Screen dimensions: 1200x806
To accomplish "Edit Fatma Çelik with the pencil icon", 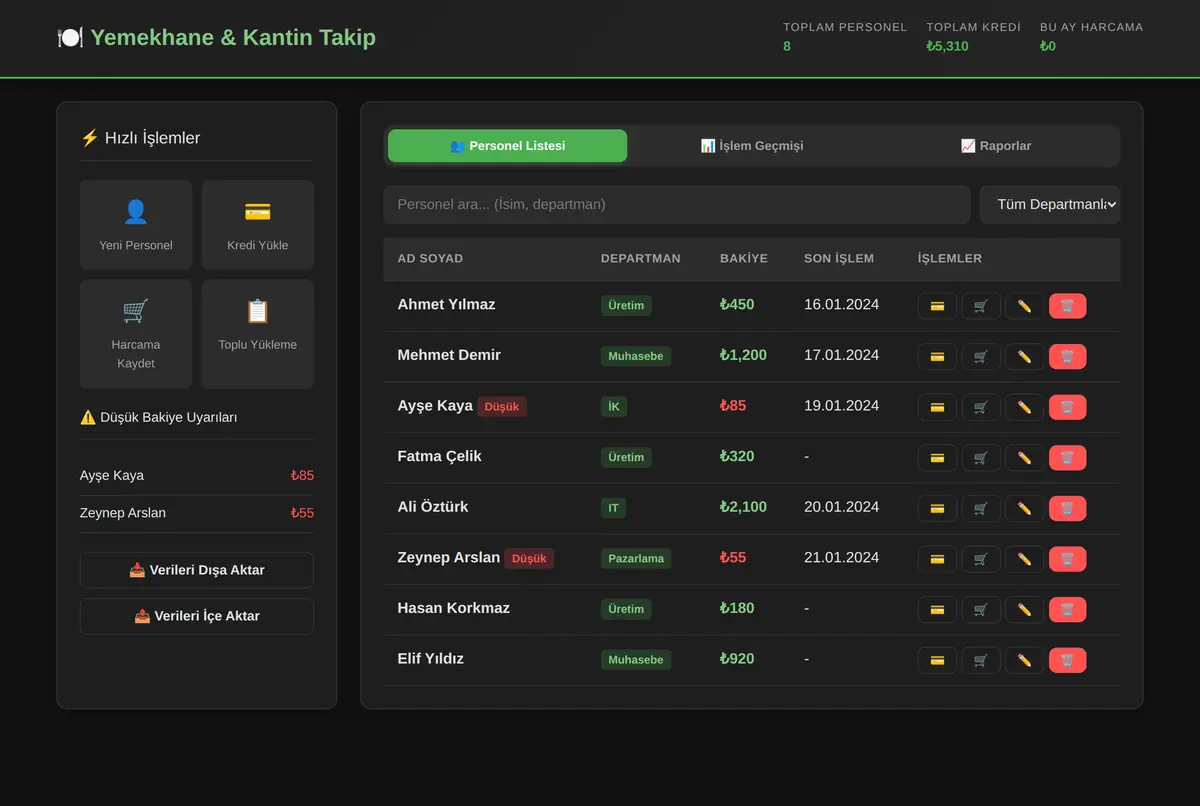I will 1024,458.
